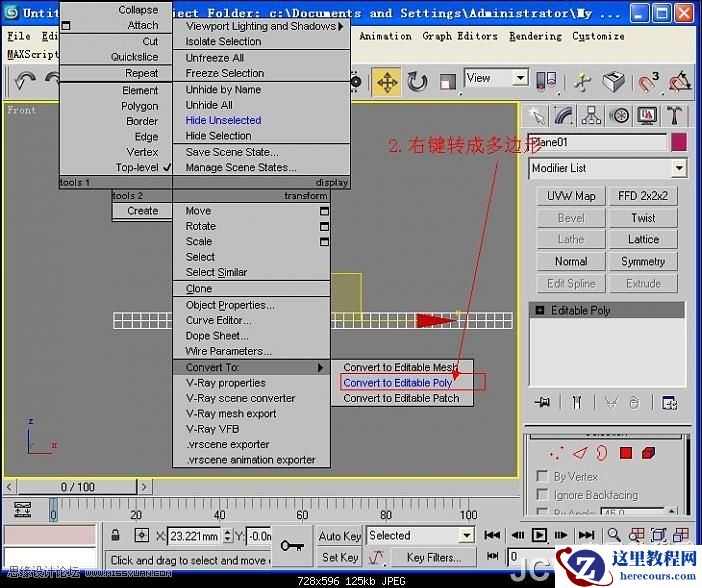The height and width of the screenshot is (588, 702).
Task: Toggle Set Key animation mode
Action: click(x=339, y=557)
